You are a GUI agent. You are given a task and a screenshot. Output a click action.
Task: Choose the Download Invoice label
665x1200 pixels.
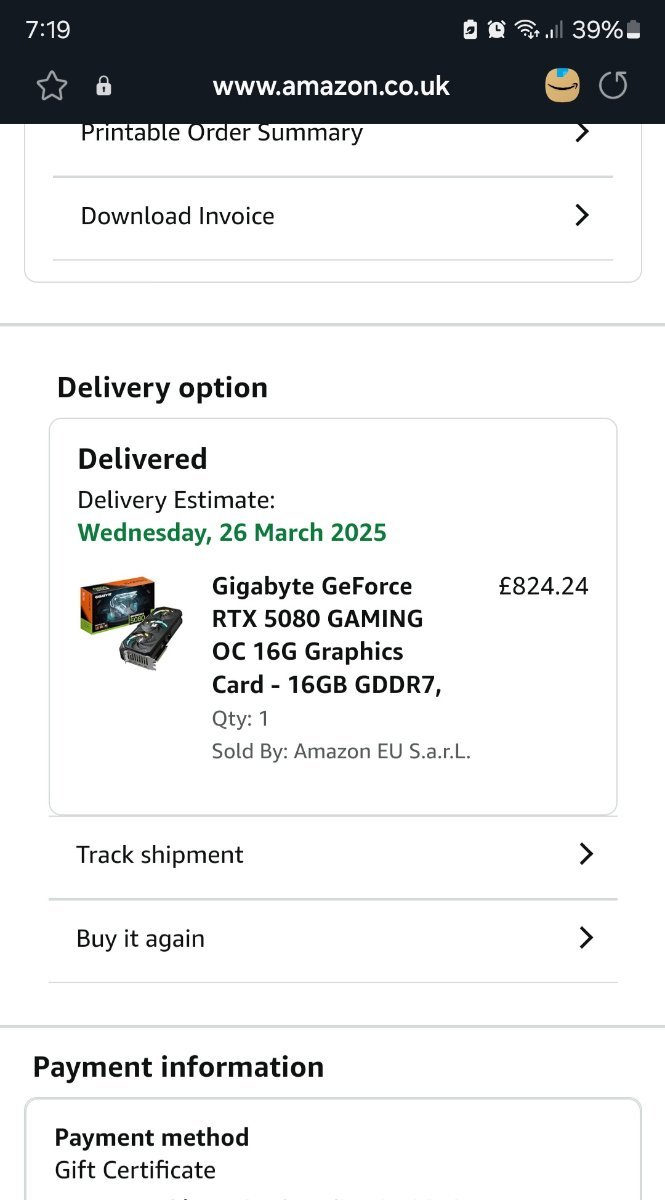pos(177,216)
